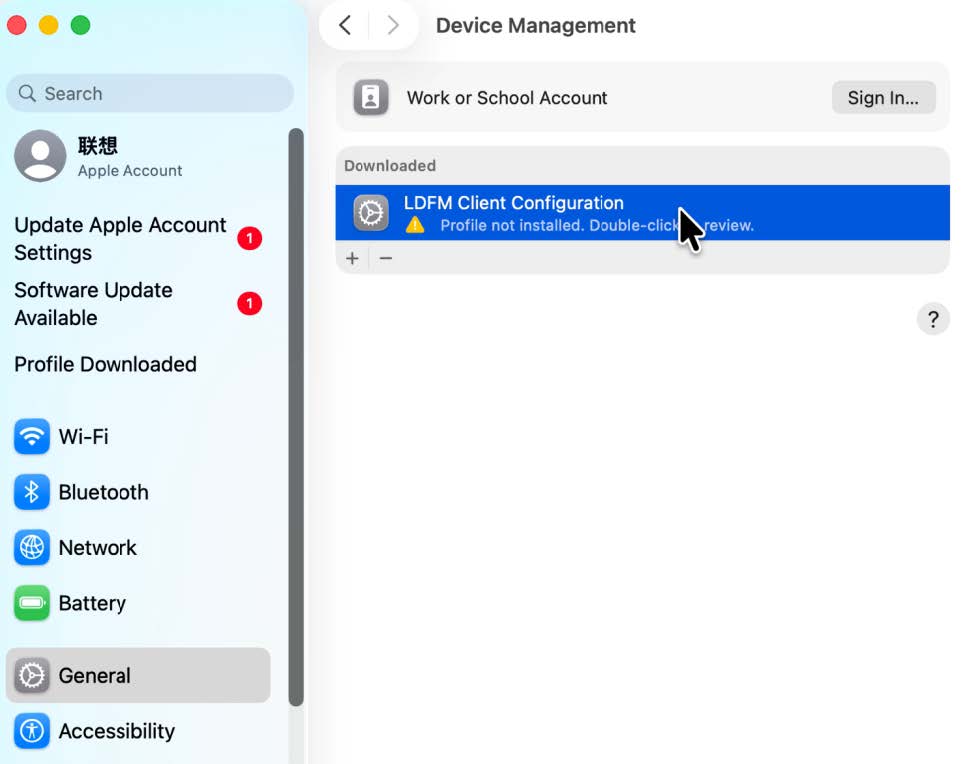
Task: Open Bluetooth settings label
Action: coord(104,492)
